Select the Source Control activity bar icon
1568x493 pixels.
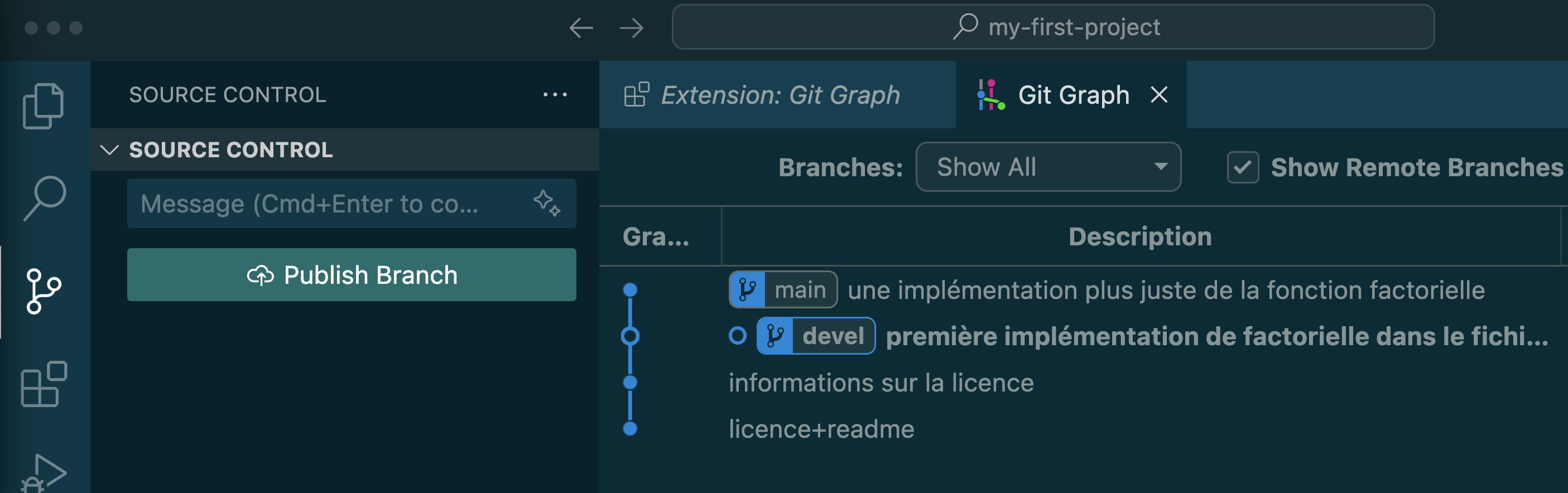[x=44, y=291]
